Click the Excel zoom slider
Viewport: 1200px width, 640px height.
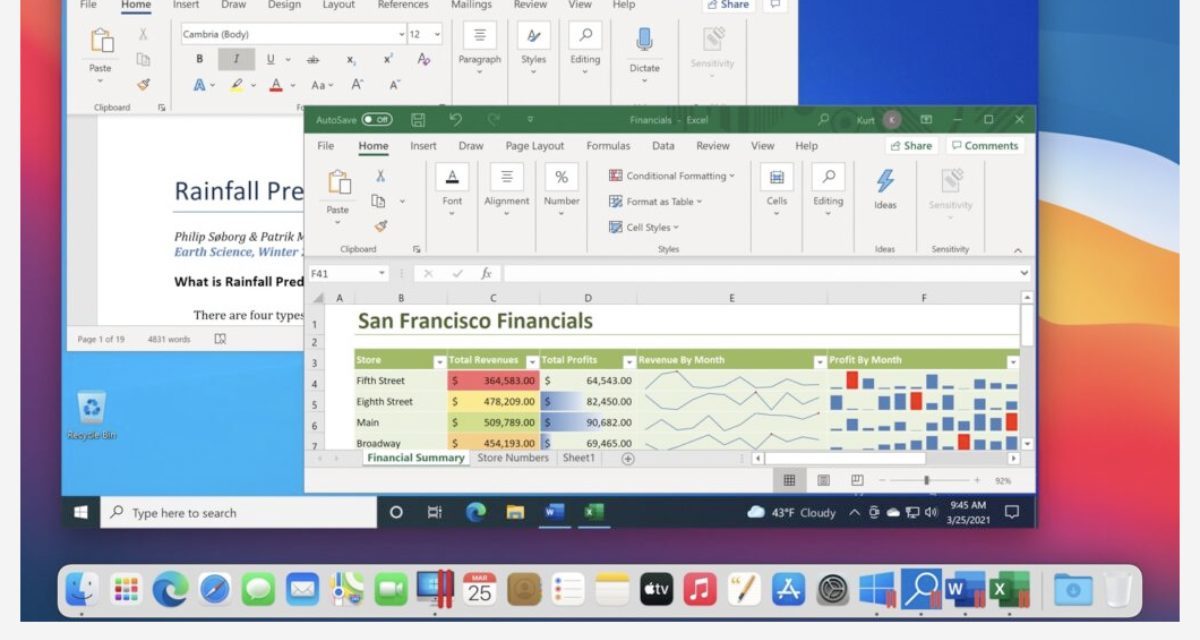(x=927, y=481)
